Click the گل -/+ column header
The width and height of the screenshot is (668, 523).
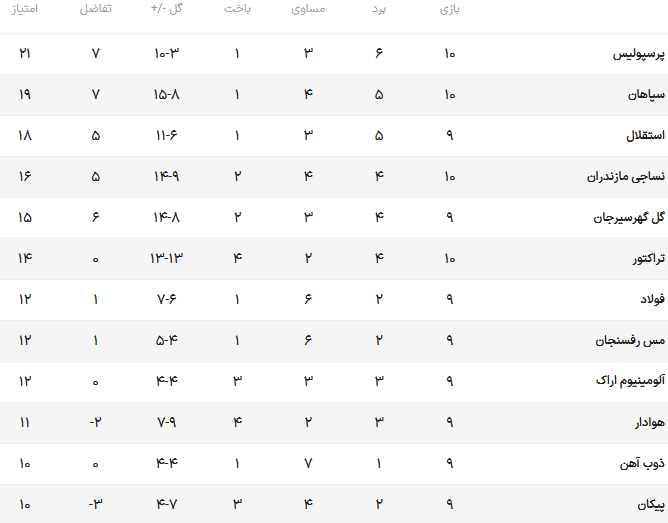click(167, 9)
